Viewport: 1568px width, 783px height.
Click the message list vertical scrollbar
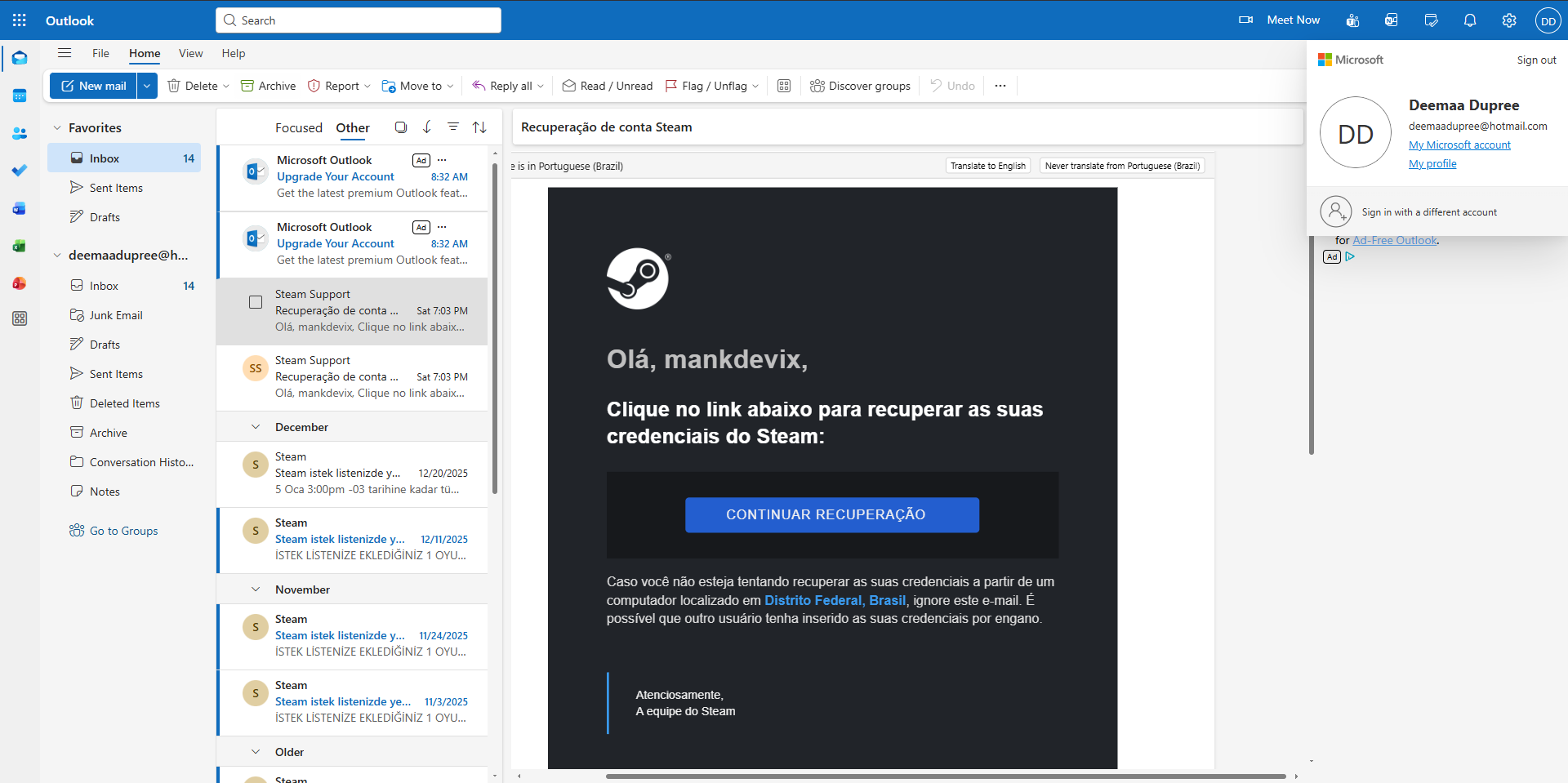pyautogui.click(x=495, y=327)
